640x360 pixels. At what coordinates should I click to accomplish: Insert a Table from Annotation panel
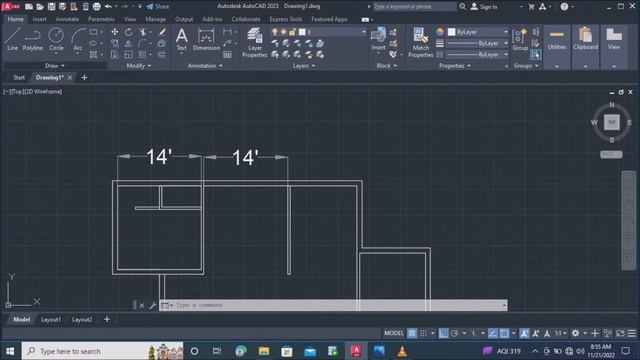[x=227, y=54]
